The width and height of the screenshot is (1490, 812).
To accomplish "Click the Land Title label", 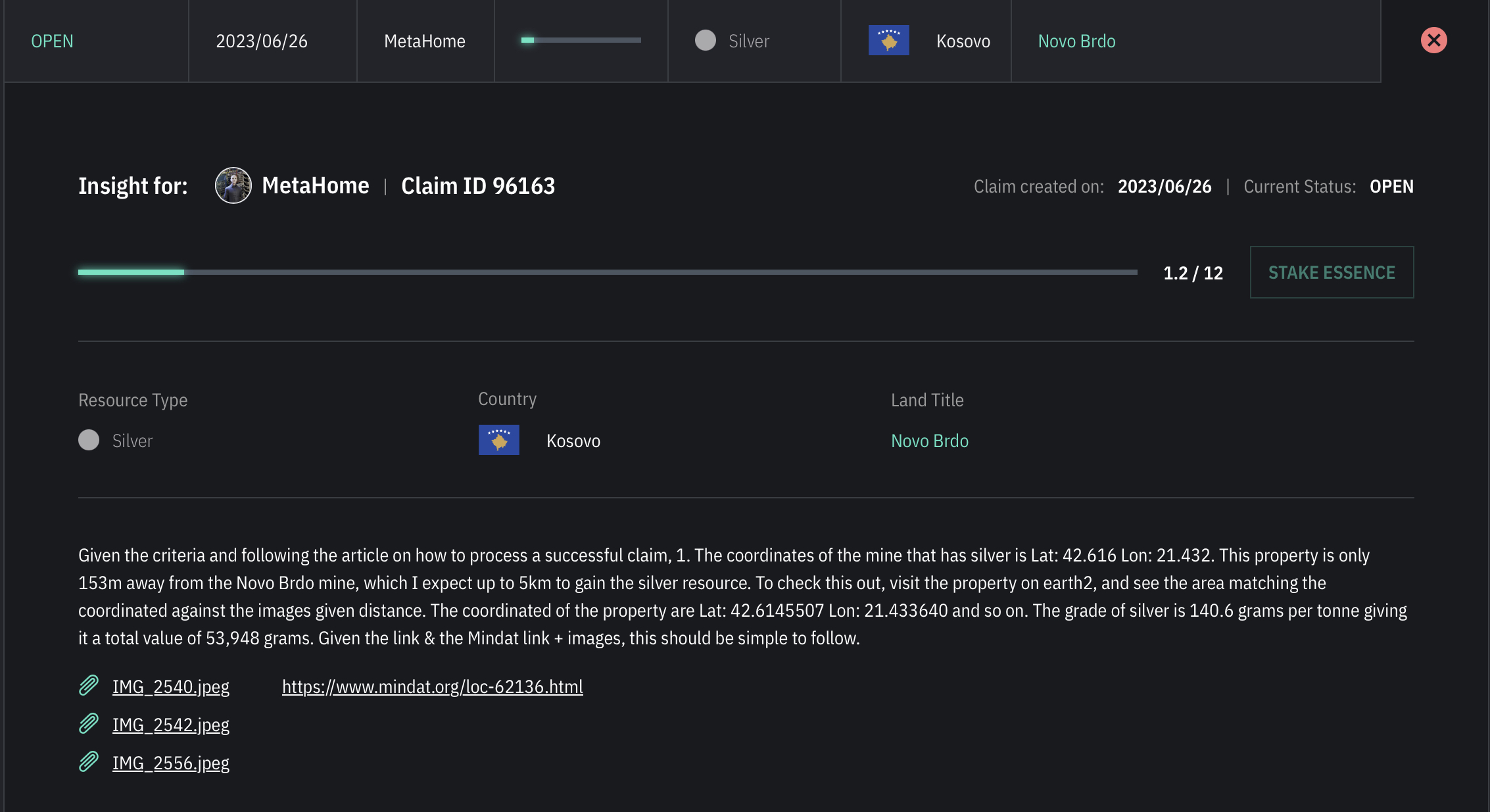I will [x=927, y=400].
